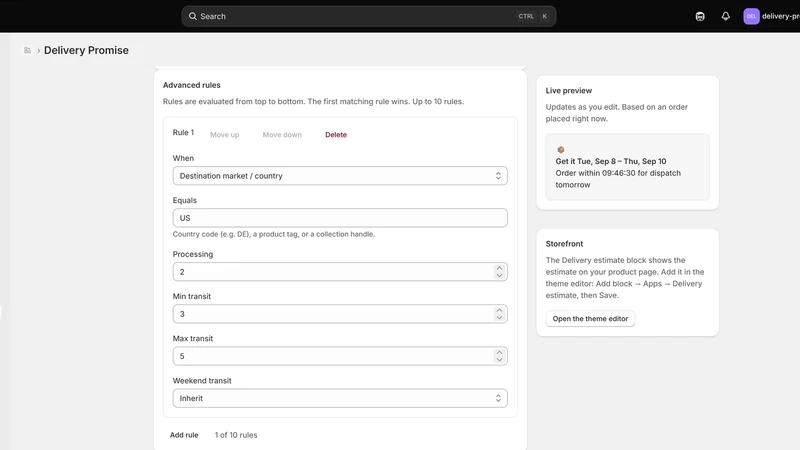Click the 'Rule 1' label

(x=183, y=133)
